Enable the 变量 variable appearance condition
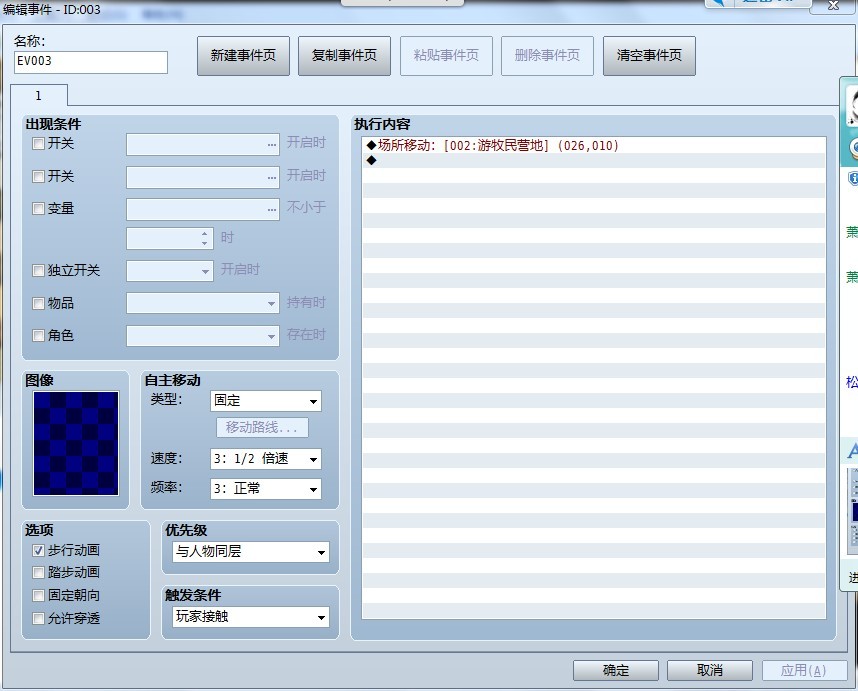The height and width of the screenshot is (691, 858). (x=38, y=209)
